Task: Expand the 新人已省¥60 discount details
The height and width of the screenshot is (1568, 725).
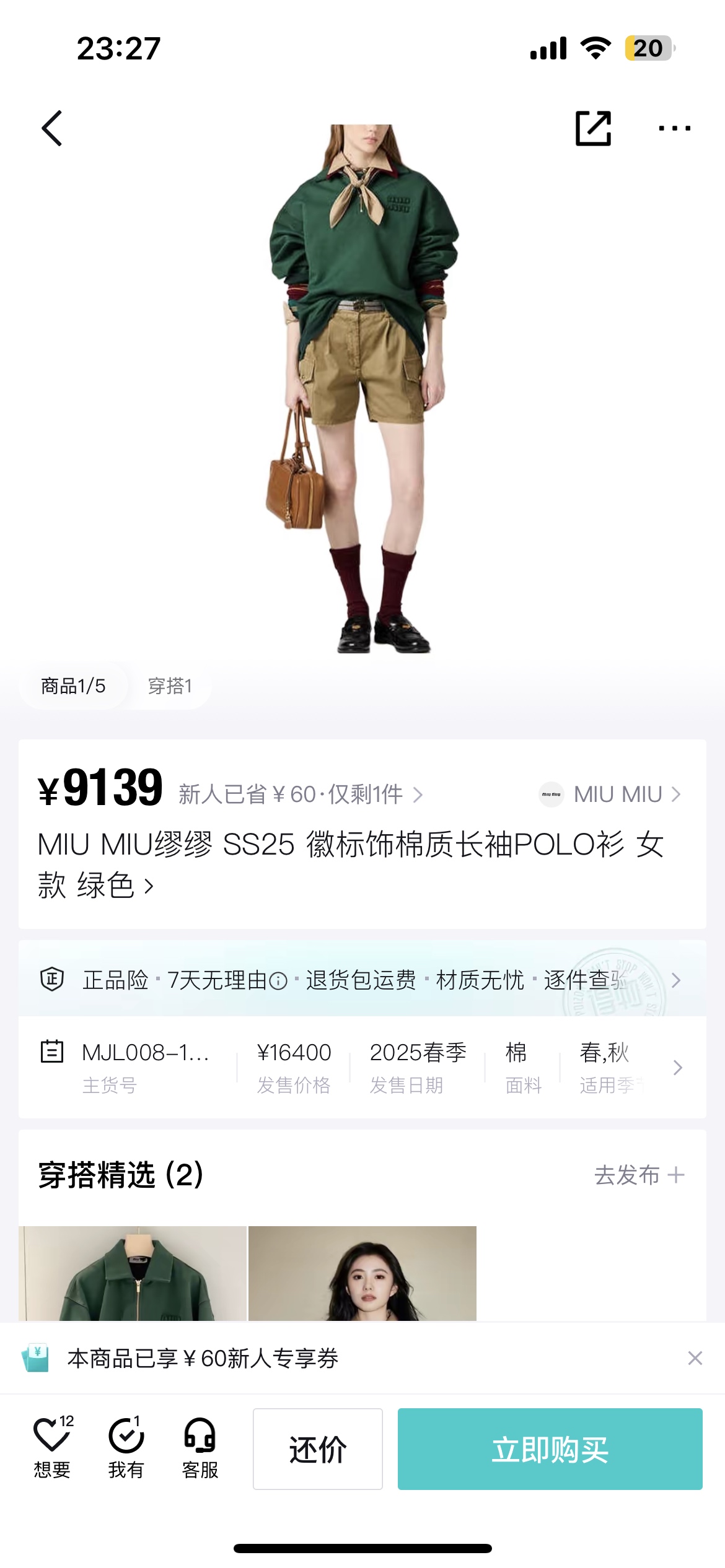Action: [301, 794]
